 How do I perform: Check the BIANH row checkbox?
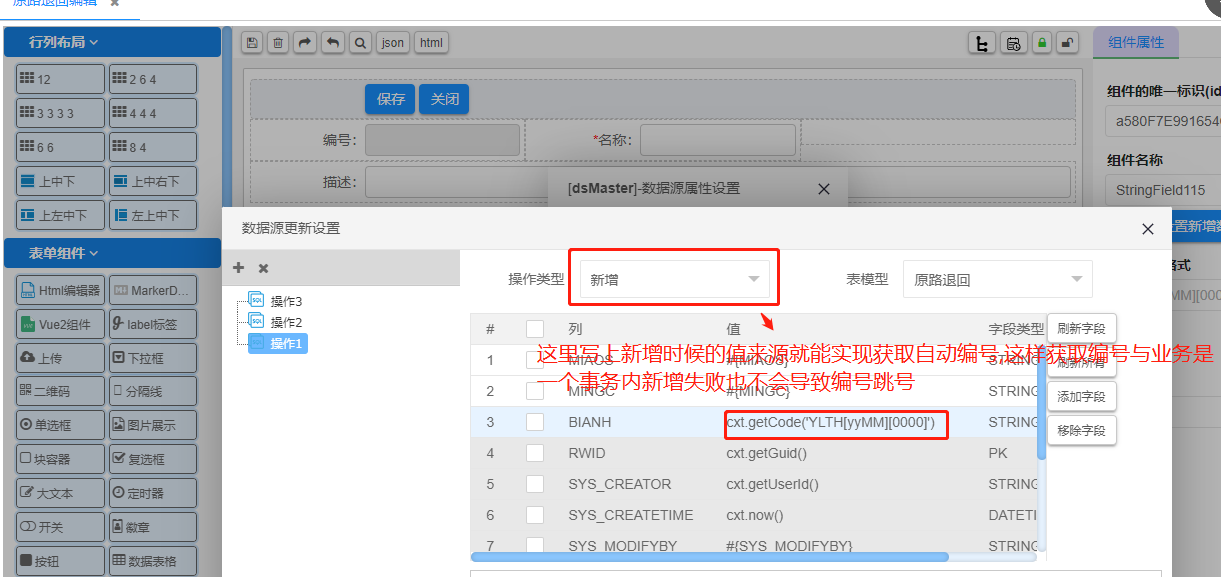(x=535, y=422)
